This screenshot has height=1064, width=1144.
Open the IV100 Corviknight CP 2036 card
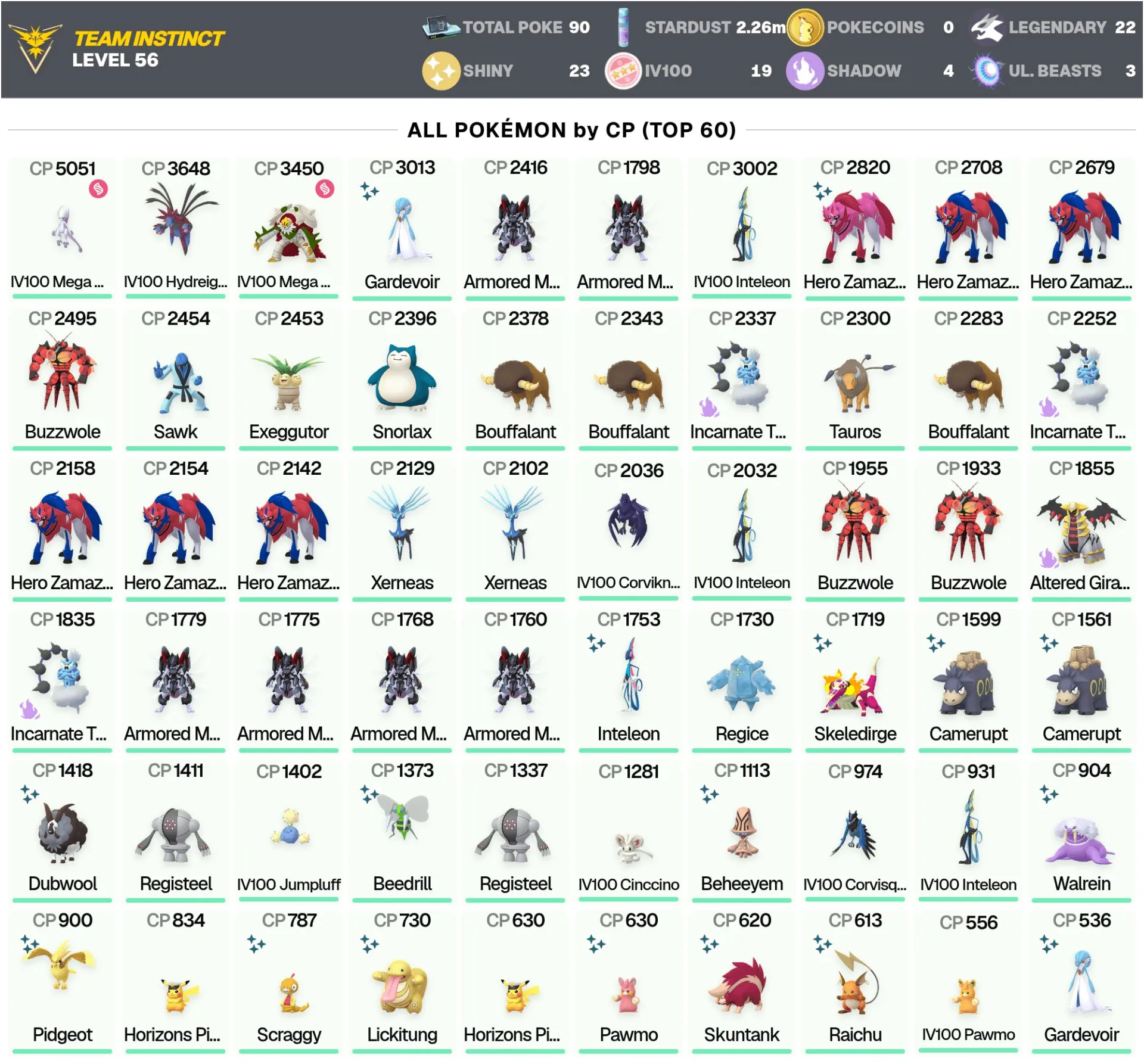(x=629, y=530)
